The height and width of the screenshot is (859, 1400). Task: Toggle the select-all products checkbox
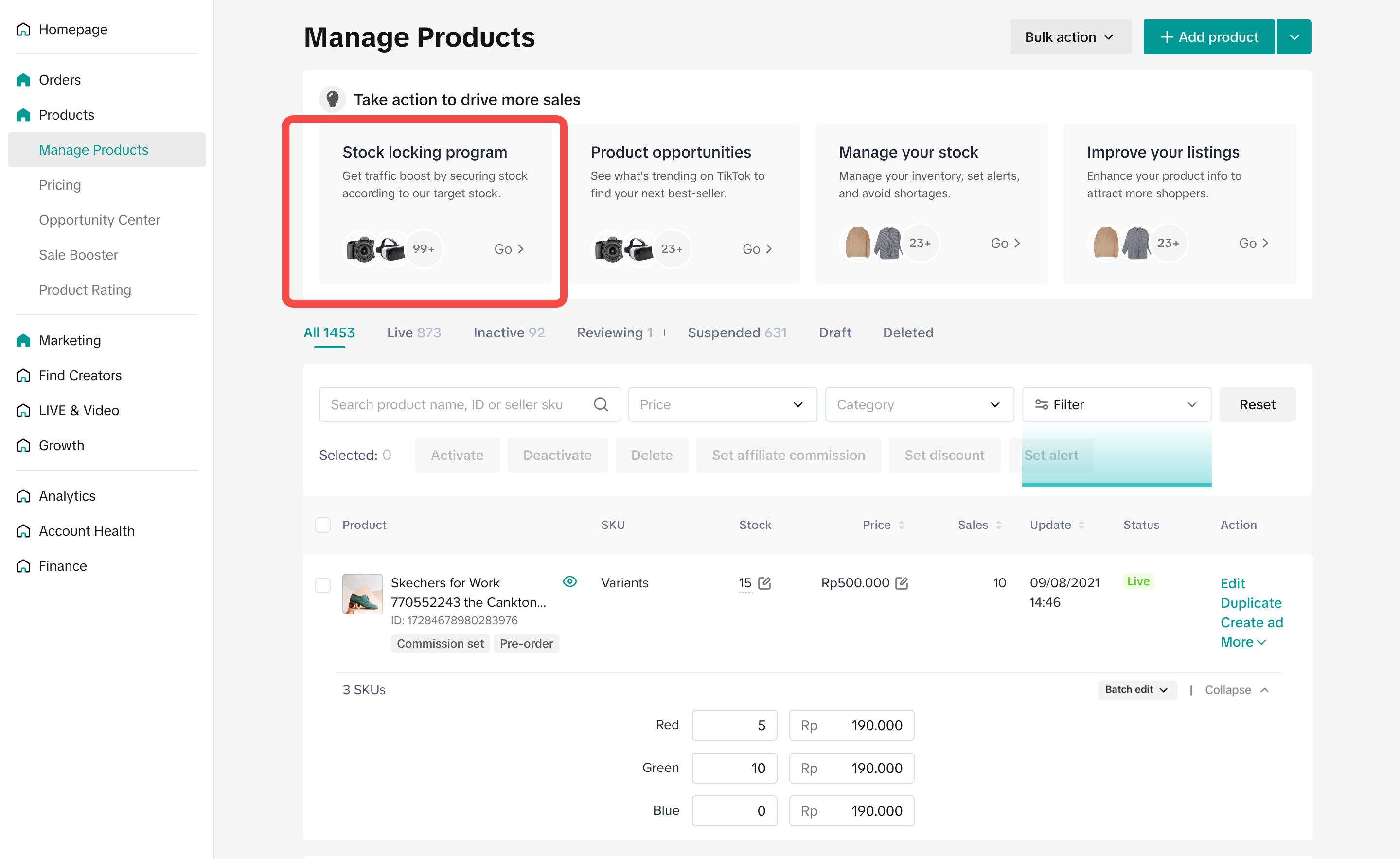click(323, 525)
